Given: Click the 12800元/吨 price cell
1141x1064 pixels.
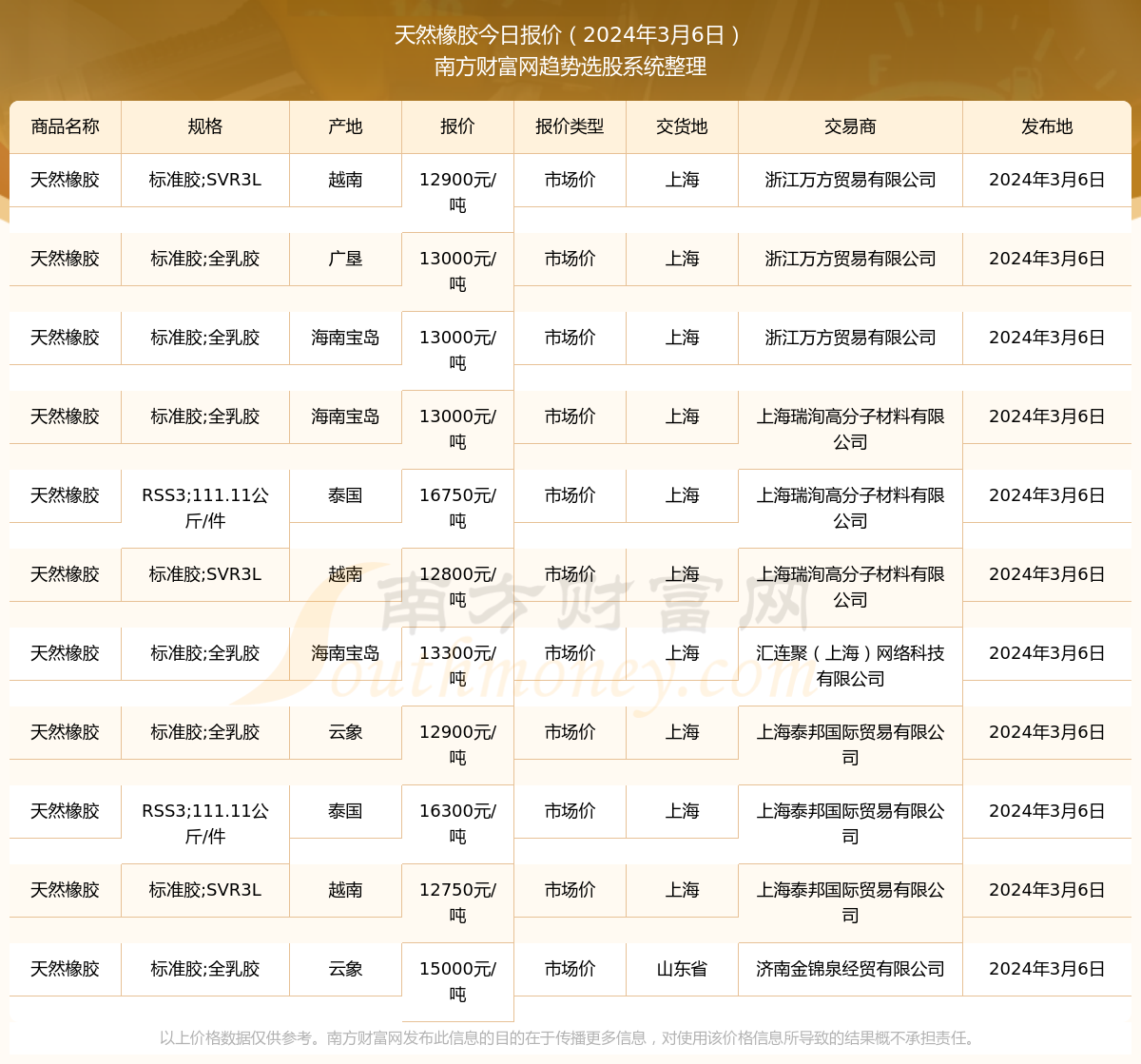Looking at the screenshot, I should coord(457,587).
